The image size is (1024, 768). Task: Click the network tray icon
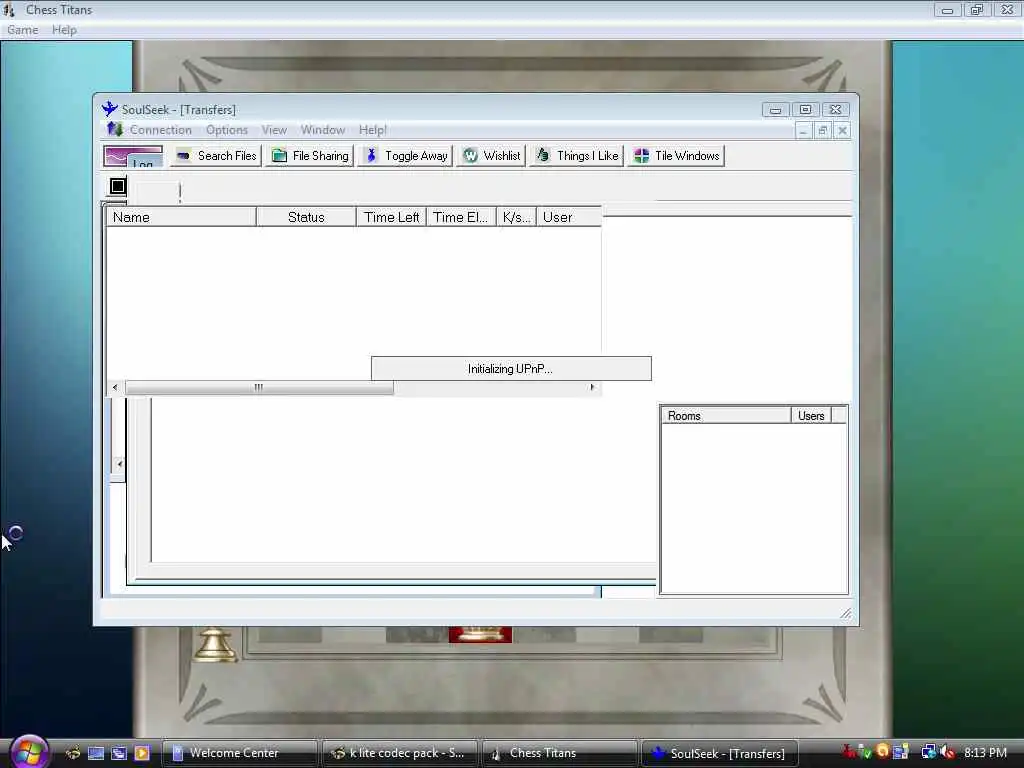coord(928,752)
